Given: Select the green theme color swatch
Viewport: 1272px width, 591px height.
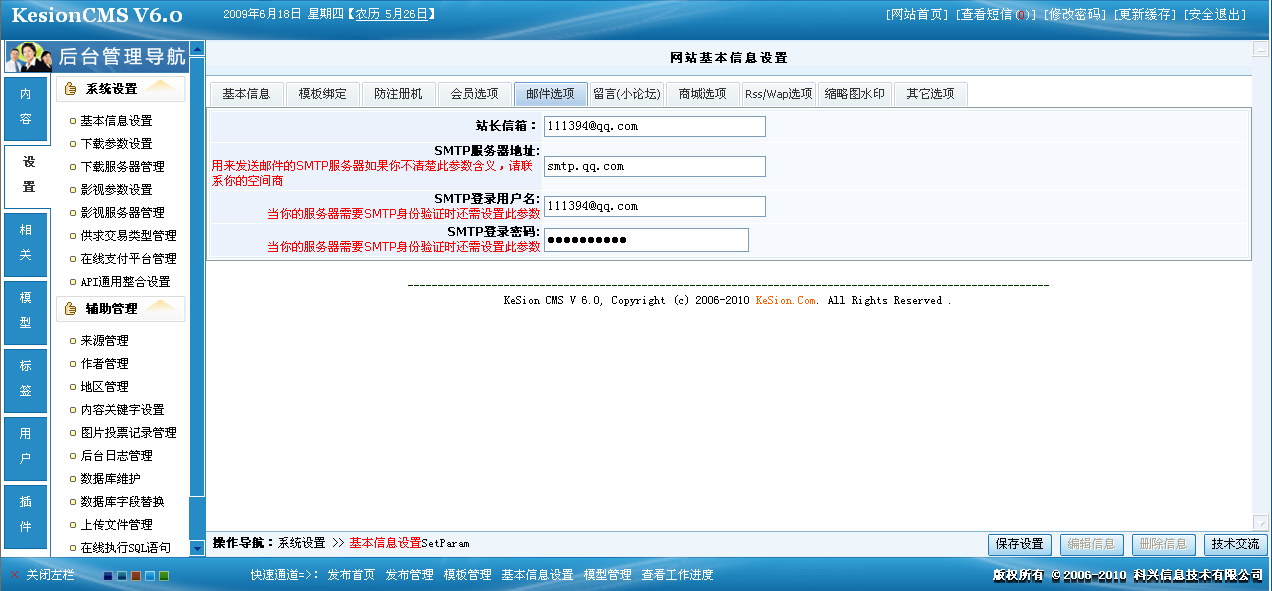Looking at the screenshot, I should 163,577.
